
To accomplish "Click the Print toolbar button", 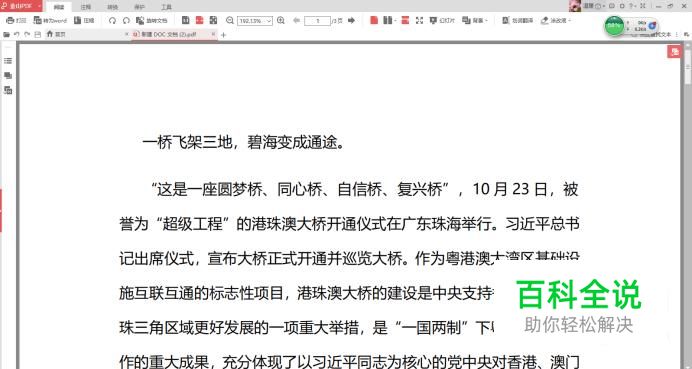I will pyautogui.click(x=15, y=20).
